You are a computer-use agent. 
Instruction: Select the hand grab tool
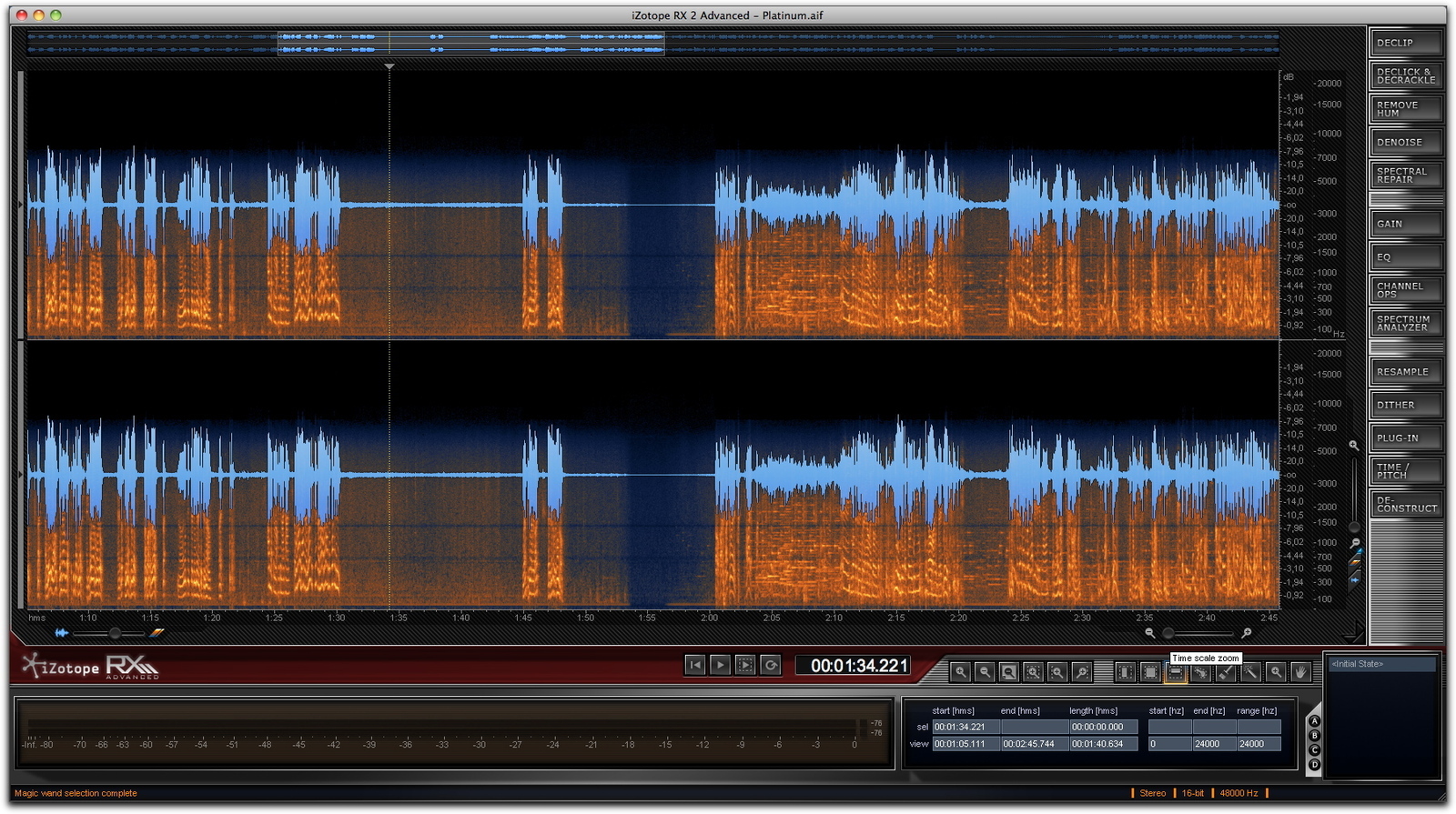coord(1301,672)
